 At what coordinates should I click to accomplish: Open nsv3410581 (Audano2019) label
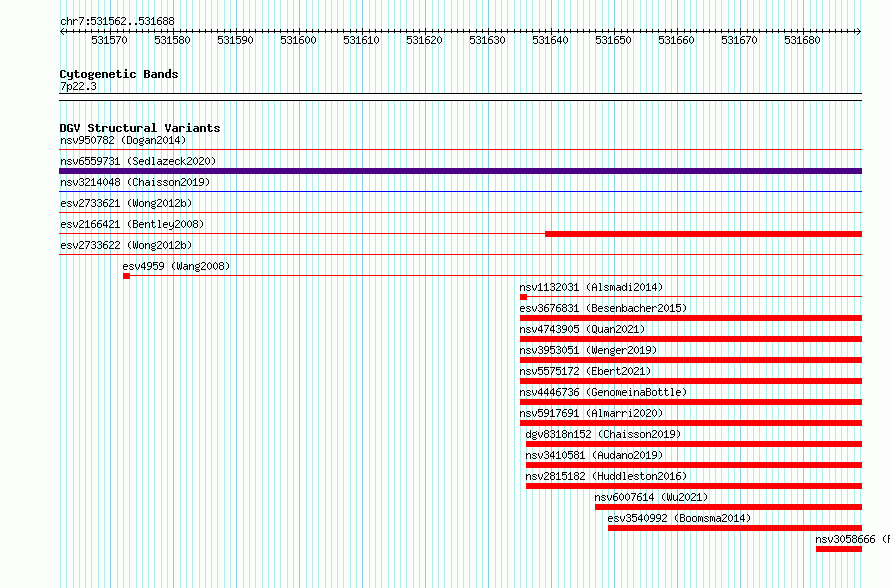coord(594,455)
